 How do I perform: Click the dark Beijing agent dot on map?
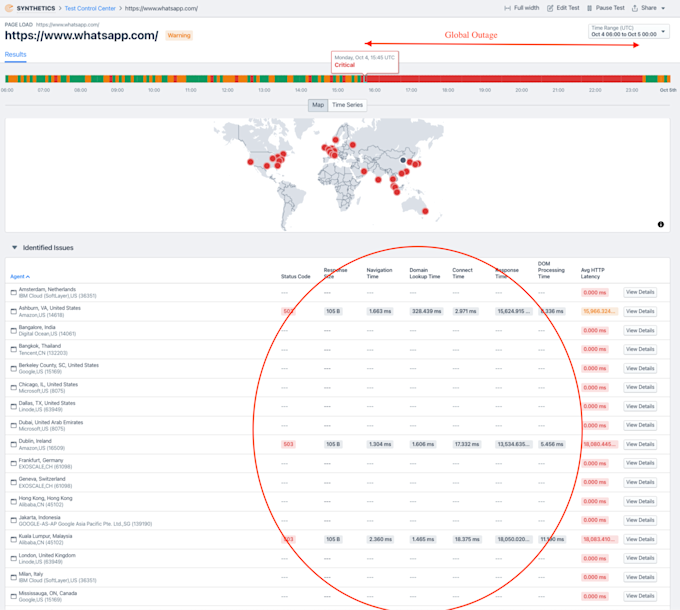coord(403,160)
